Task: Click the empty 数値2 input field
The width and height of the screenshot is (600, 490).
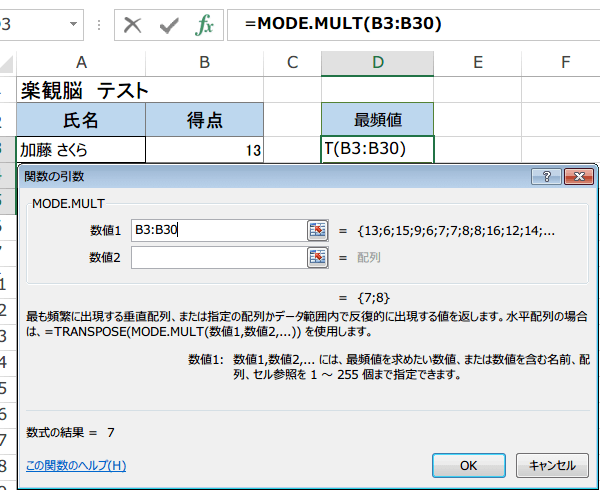Action: point(219,257)
